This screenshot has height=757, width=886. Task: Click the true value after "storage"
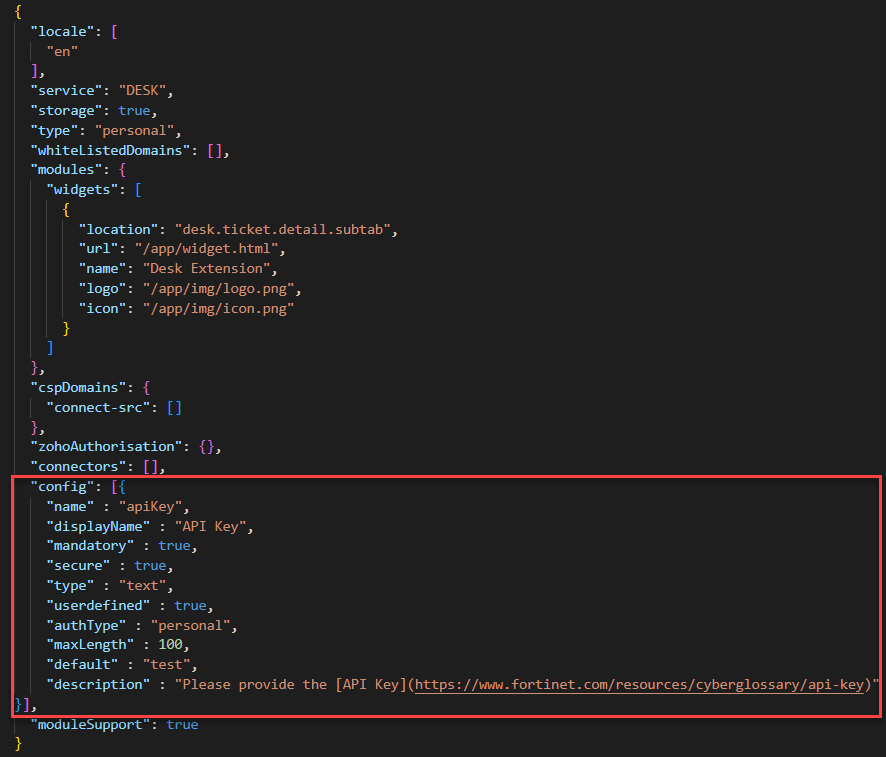point(134,110)
